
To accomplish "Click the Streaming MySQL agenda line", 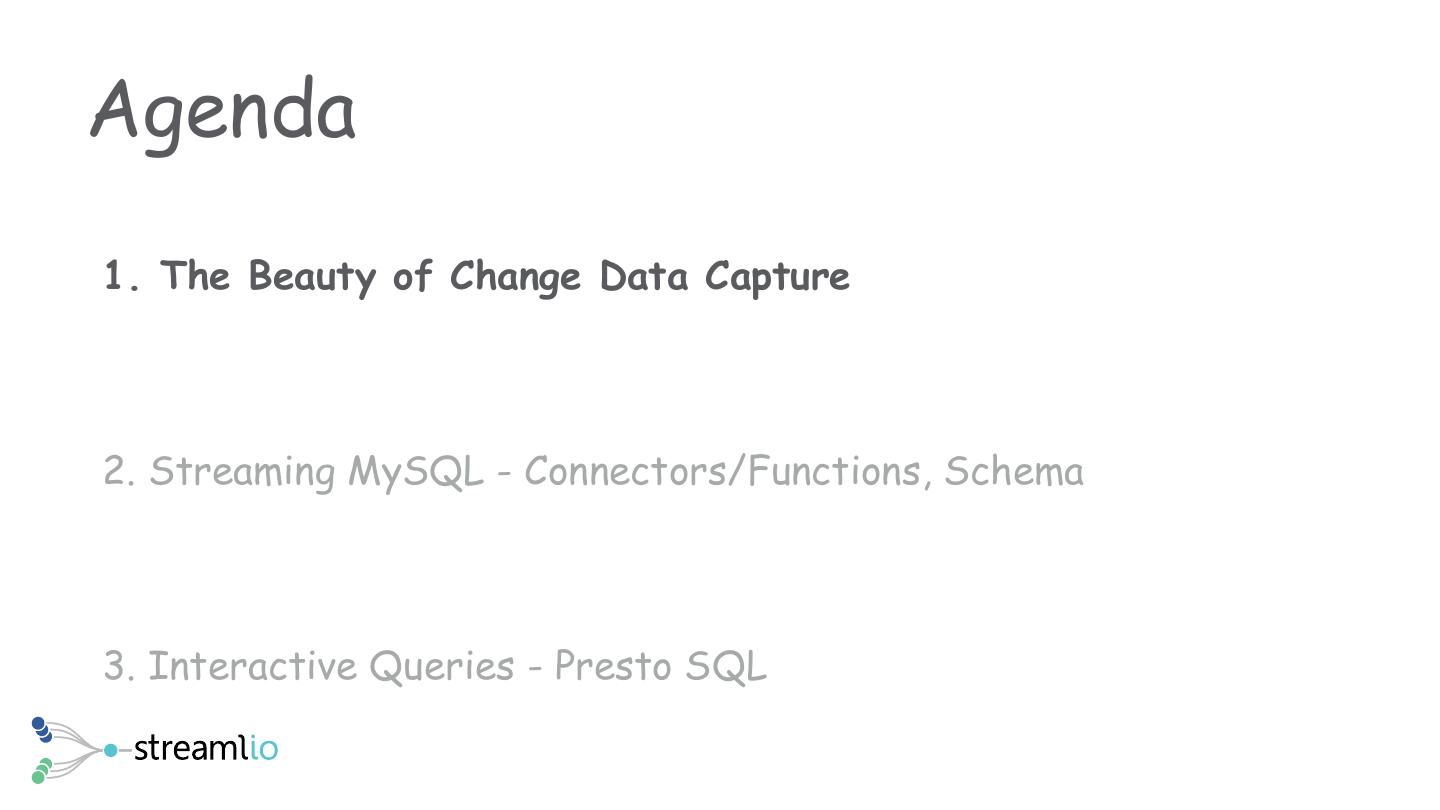I will coord(593,471).
